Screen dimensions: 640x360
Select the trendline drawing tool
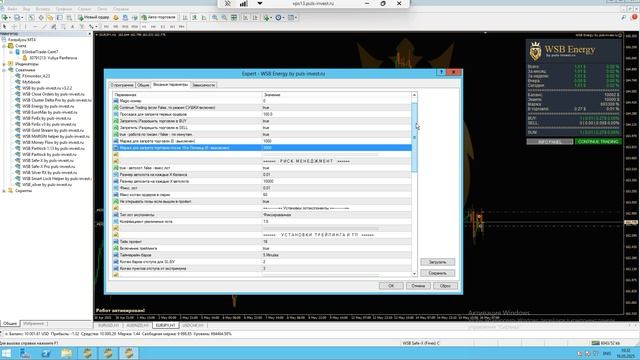coord(44,27)
